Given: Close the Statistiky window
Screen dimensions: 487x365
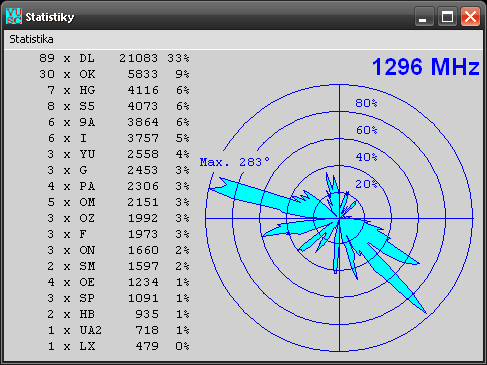Looking at the screenshot, I should pyautogui.click(x=470, y=16).
